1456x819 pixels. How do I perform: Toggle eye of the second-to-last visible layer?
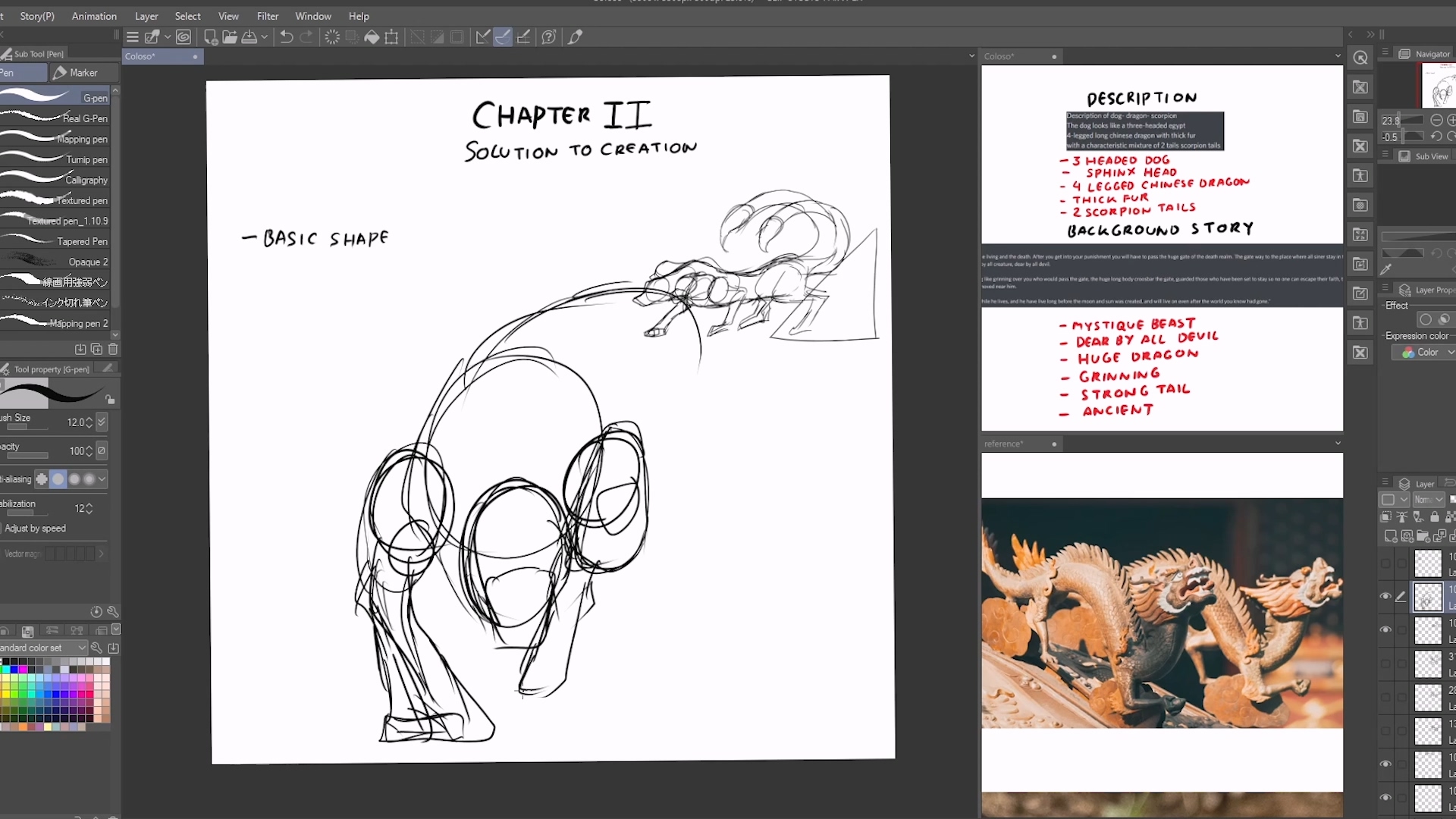point(1385,764)
